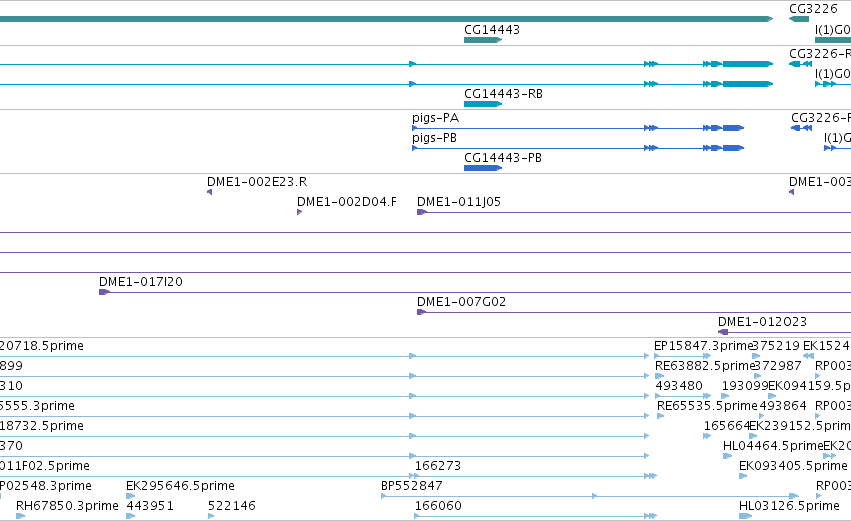Click the 493480 label
This screenshot has width=851, height=521.
coord(679,386)
